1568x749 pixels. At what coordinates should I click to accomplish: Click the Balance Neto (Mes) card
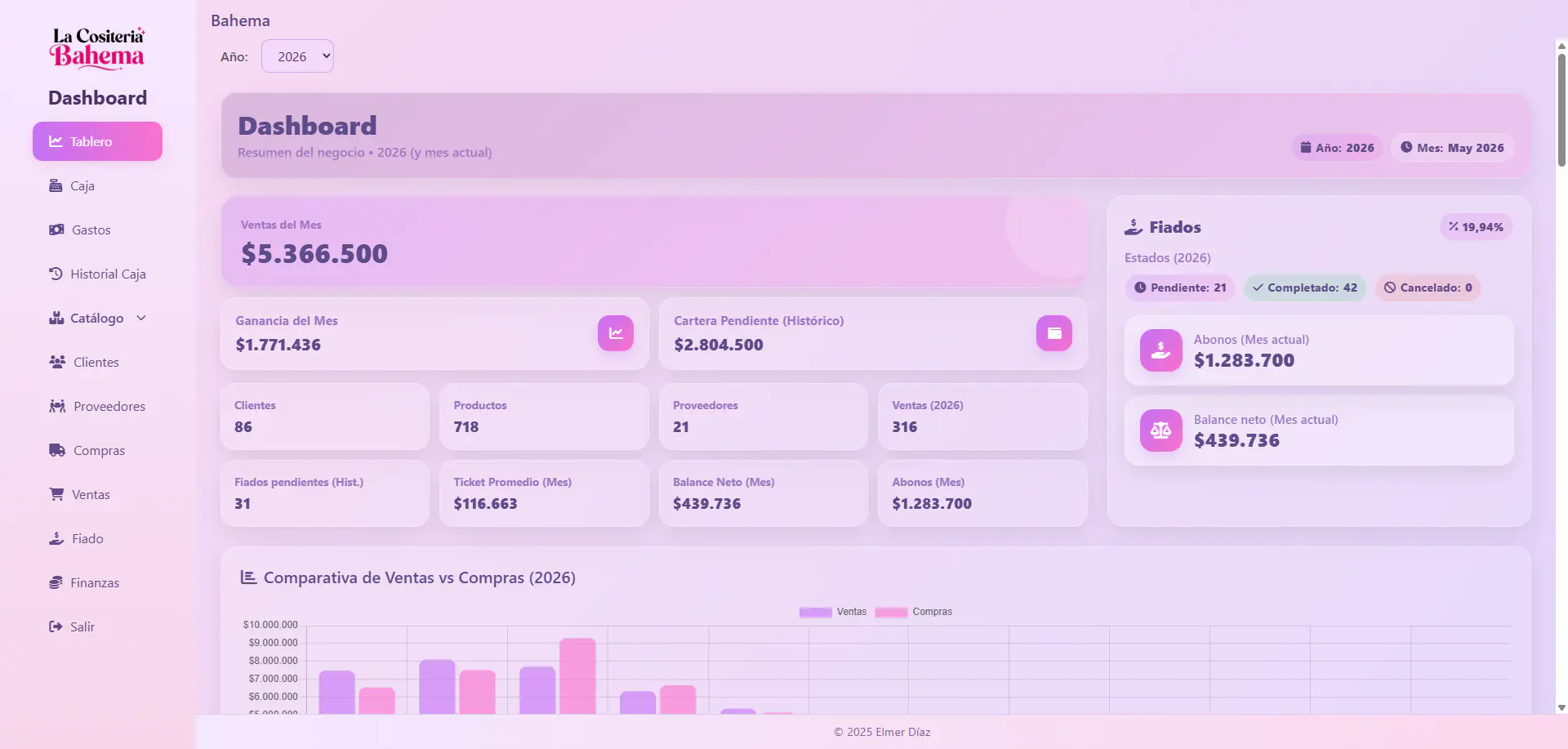(764, 493)
